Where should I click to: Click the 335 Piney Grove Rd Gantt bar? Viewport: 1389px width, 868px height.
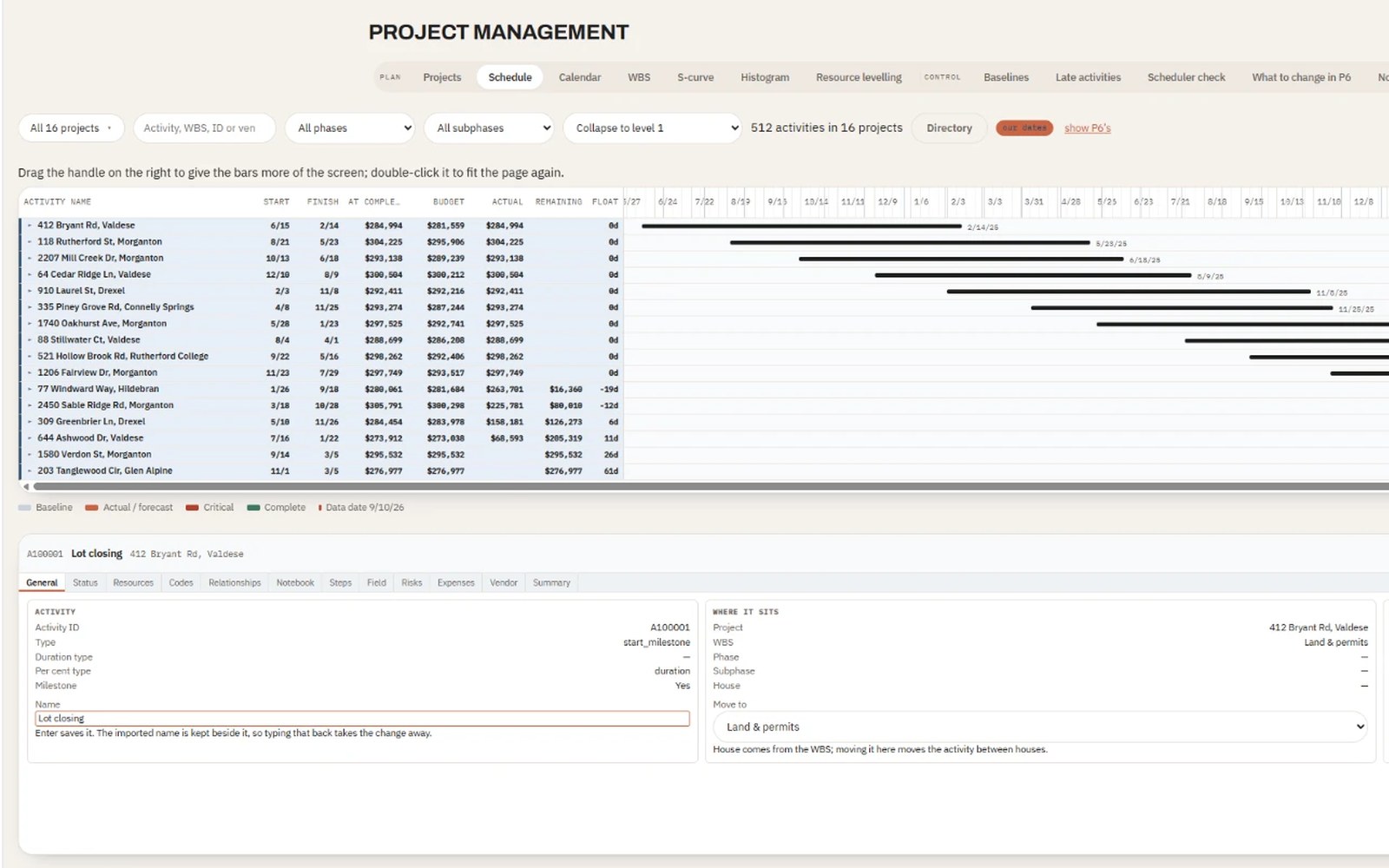pyautogui.click(x=1182, y=307)
